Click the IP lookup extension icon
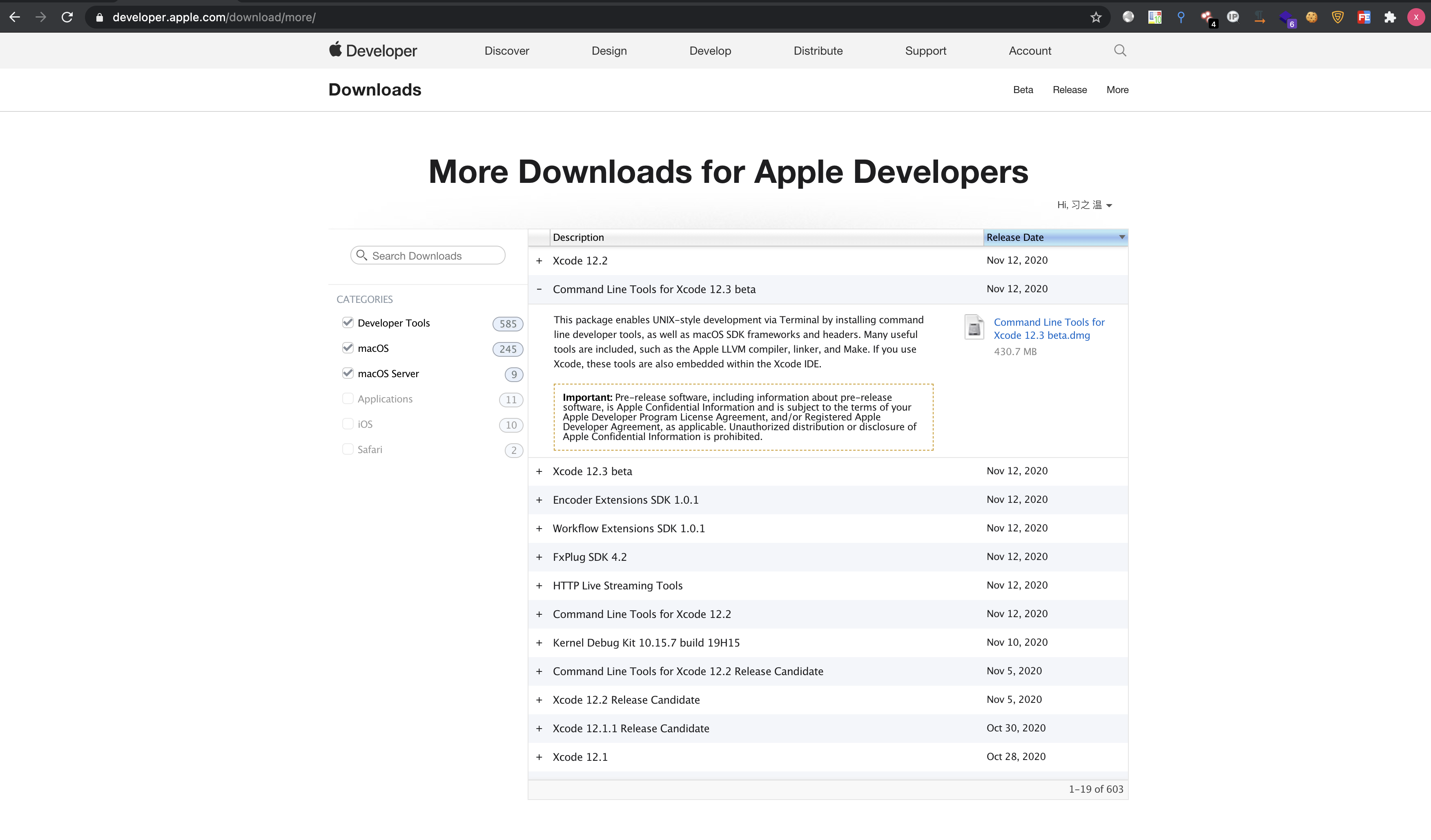The height and width of the screenshot is (840, 1431). [x=1233, y=17]
